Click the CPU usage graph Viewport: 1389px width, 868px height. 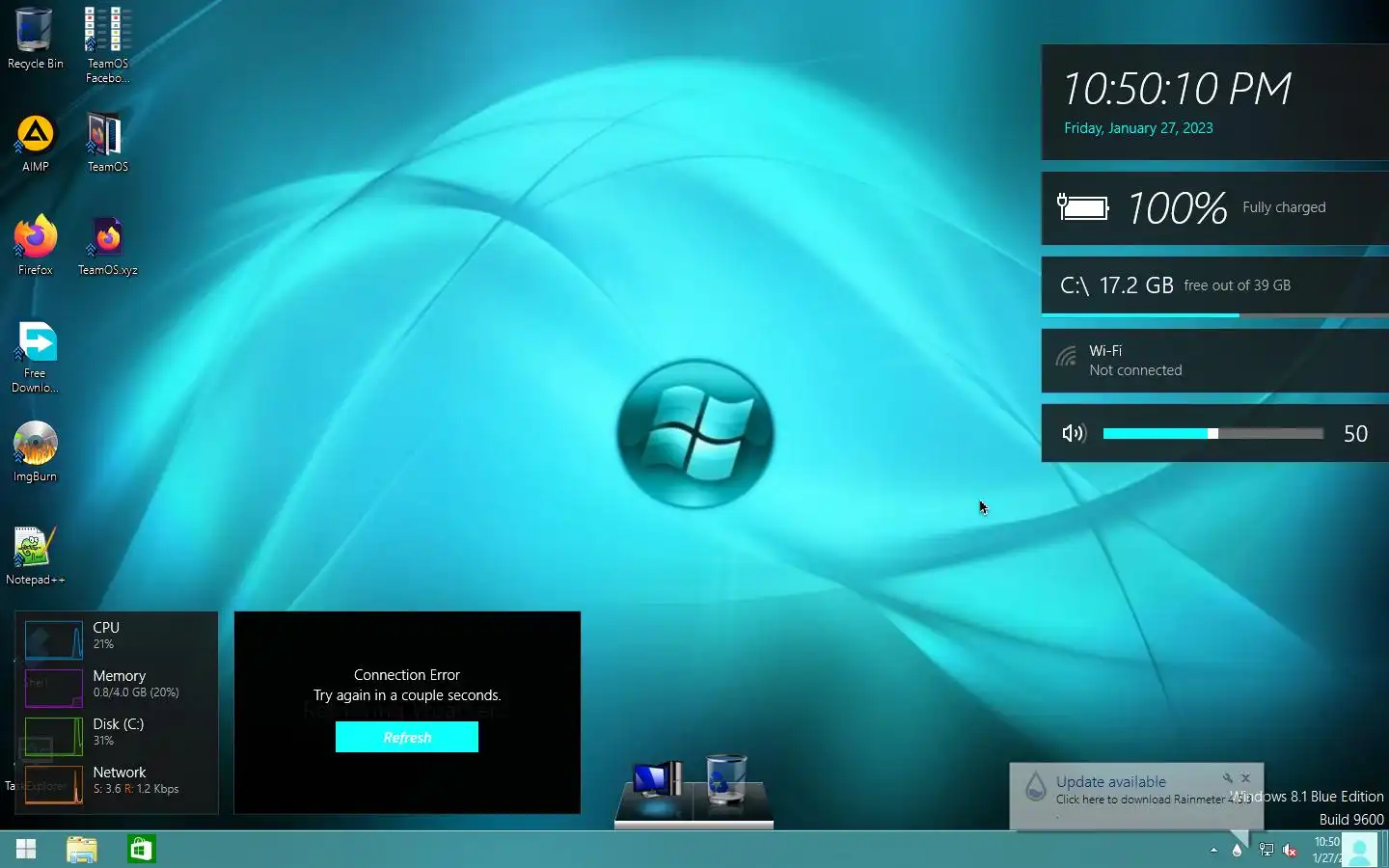[54, 639]
